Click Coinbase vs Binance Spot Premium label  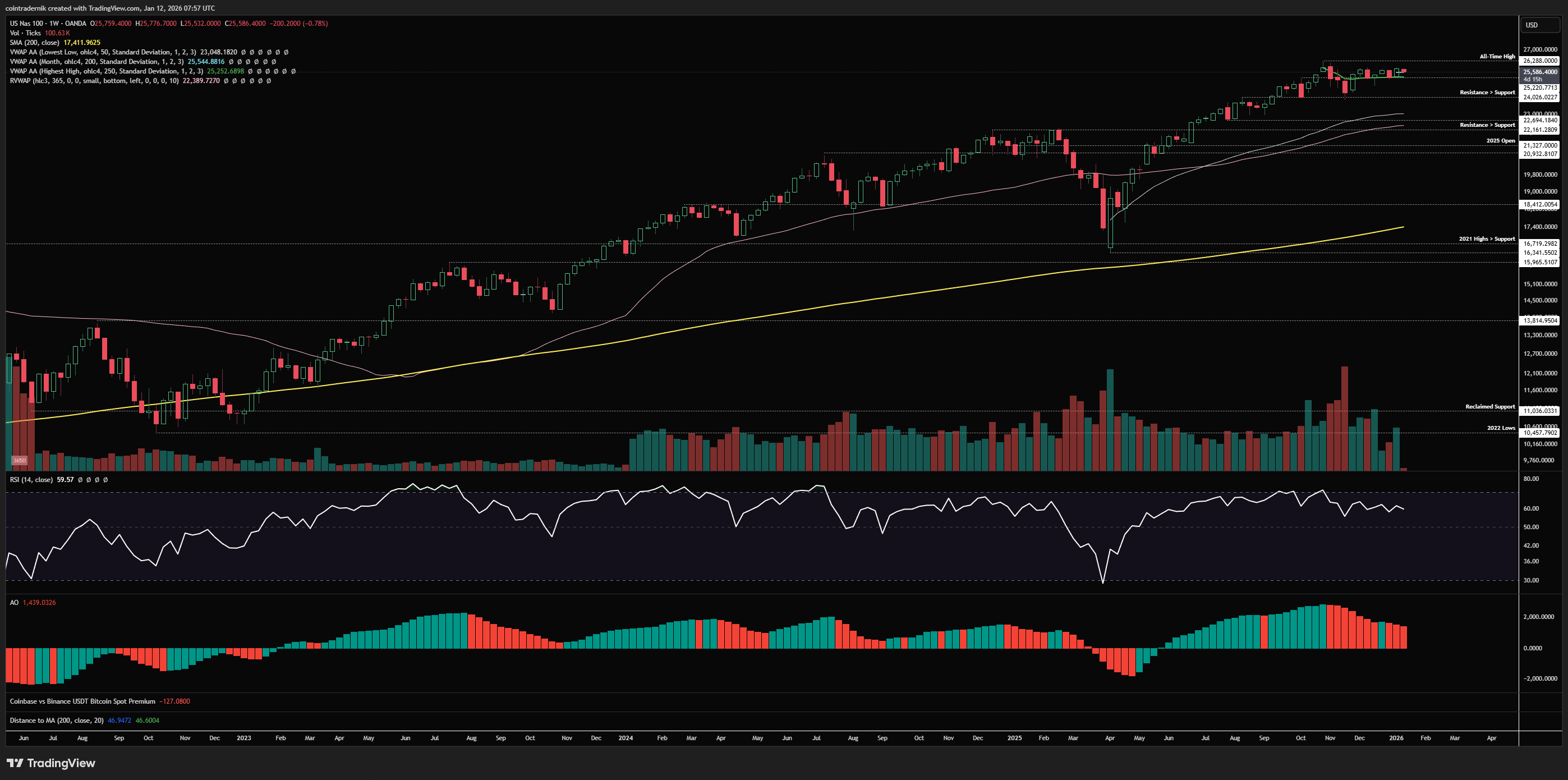click(x=82, y=701)
